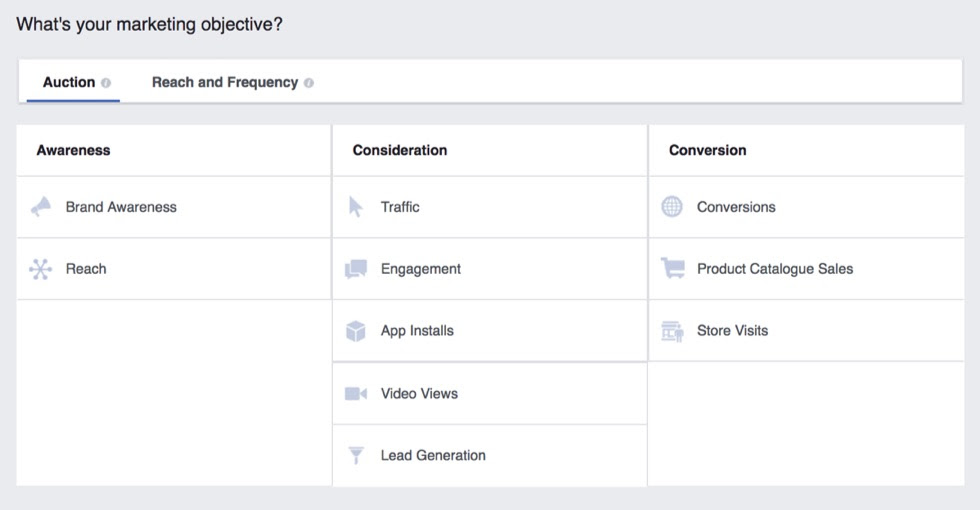Viewport: 980px width, 510px height.
Task: Click the "What's your marketing objective?" heading
Action: pyautogui.click(x=149, y=24)
